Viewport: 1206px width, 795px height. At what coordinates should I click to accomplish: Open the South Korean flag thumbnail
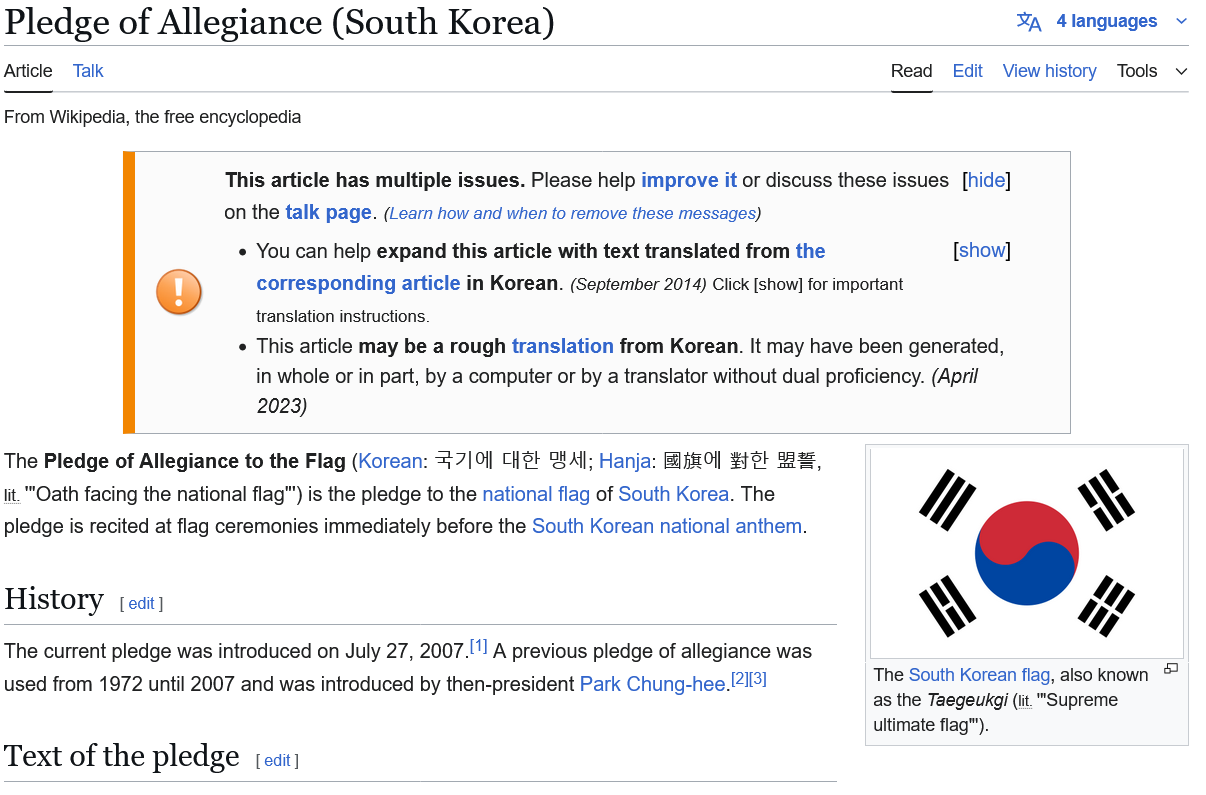click(1027, 553)
